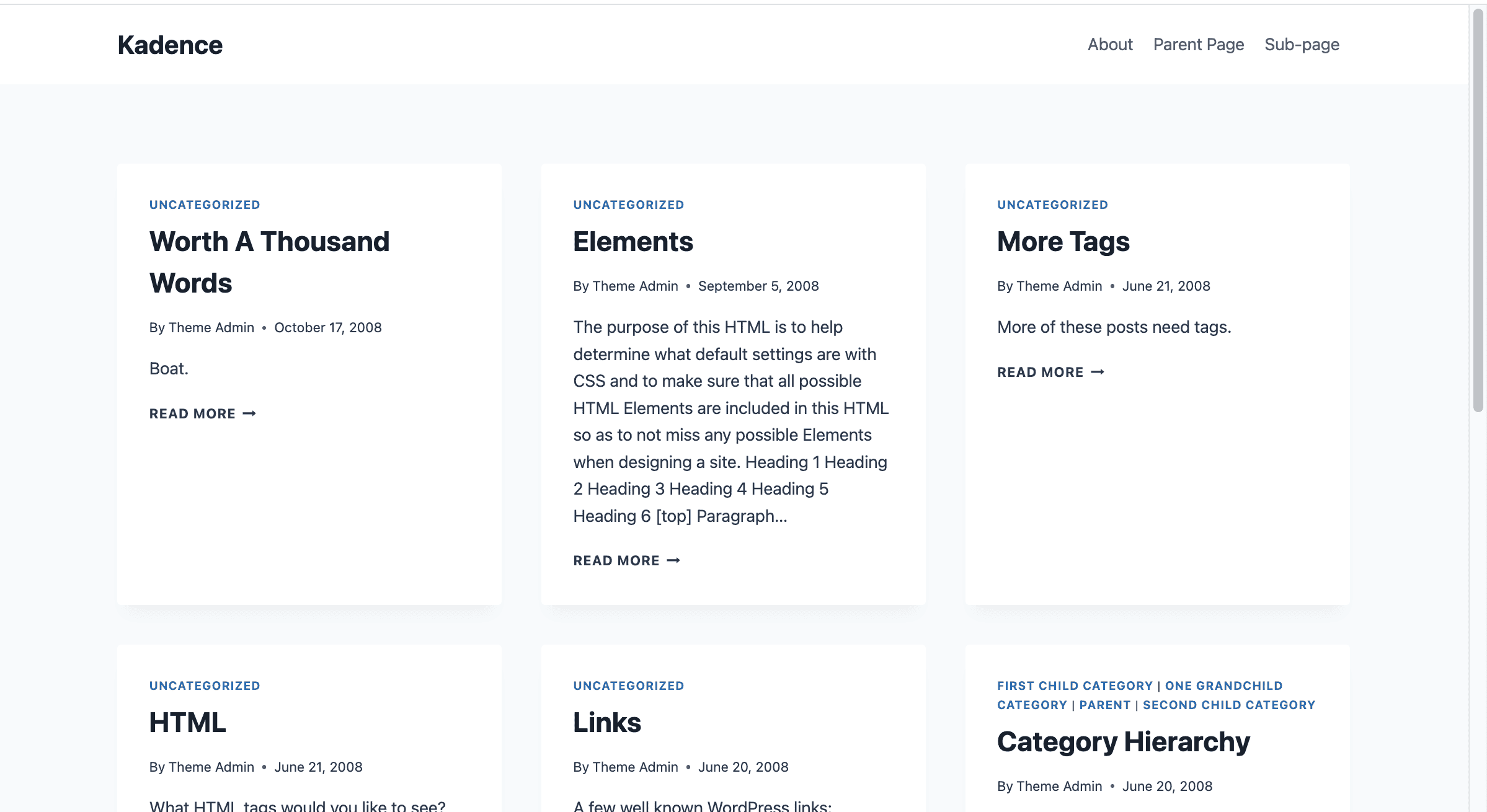
Task: Click the Uncategorized category above More Tags
Action: [x=1052, y=205]
